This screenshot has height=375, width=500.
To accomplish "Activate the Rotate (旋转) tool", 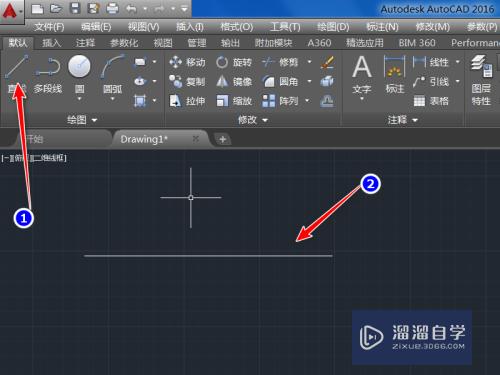I will [x=234, y=62].
